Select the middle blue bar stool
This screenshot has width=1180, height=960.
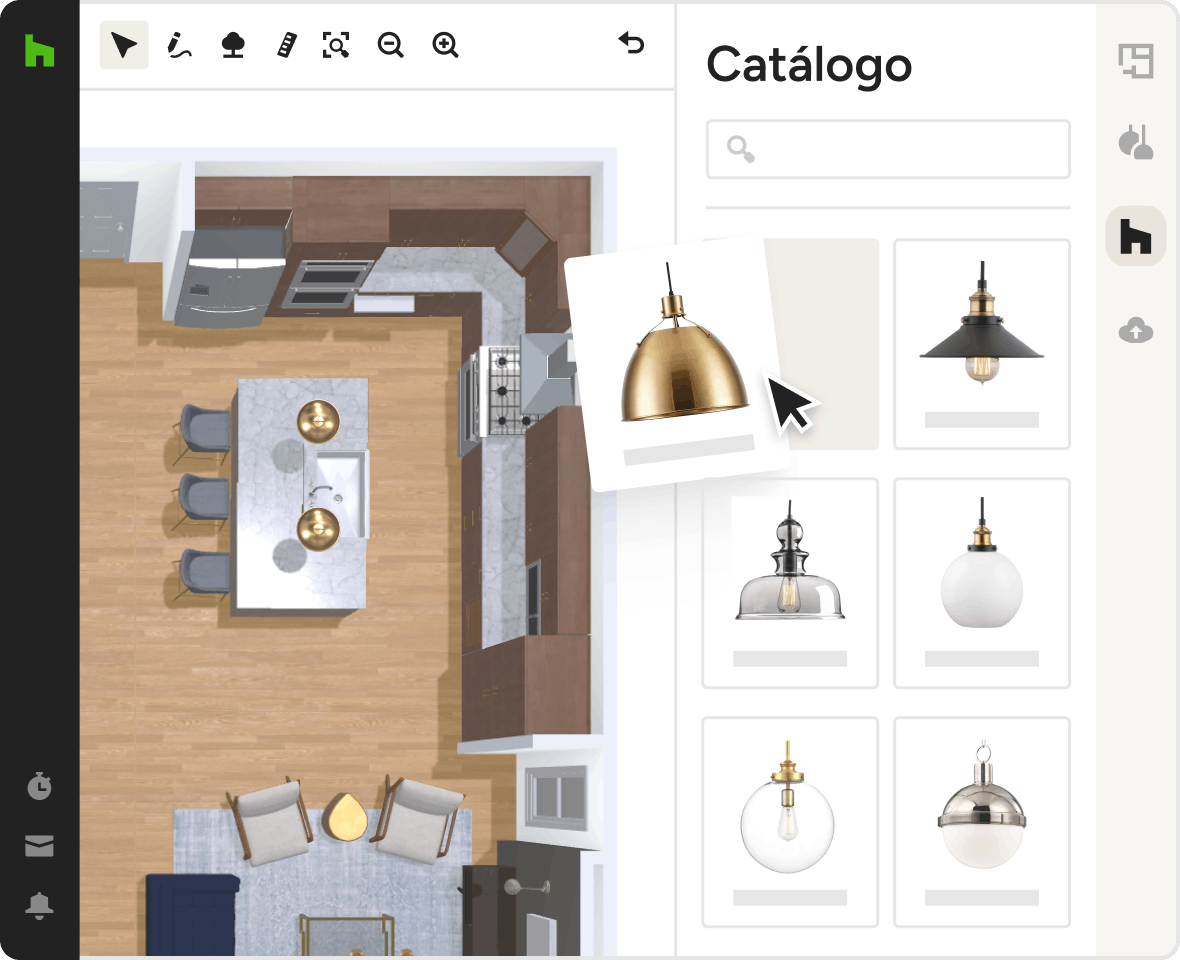point(203,499)
